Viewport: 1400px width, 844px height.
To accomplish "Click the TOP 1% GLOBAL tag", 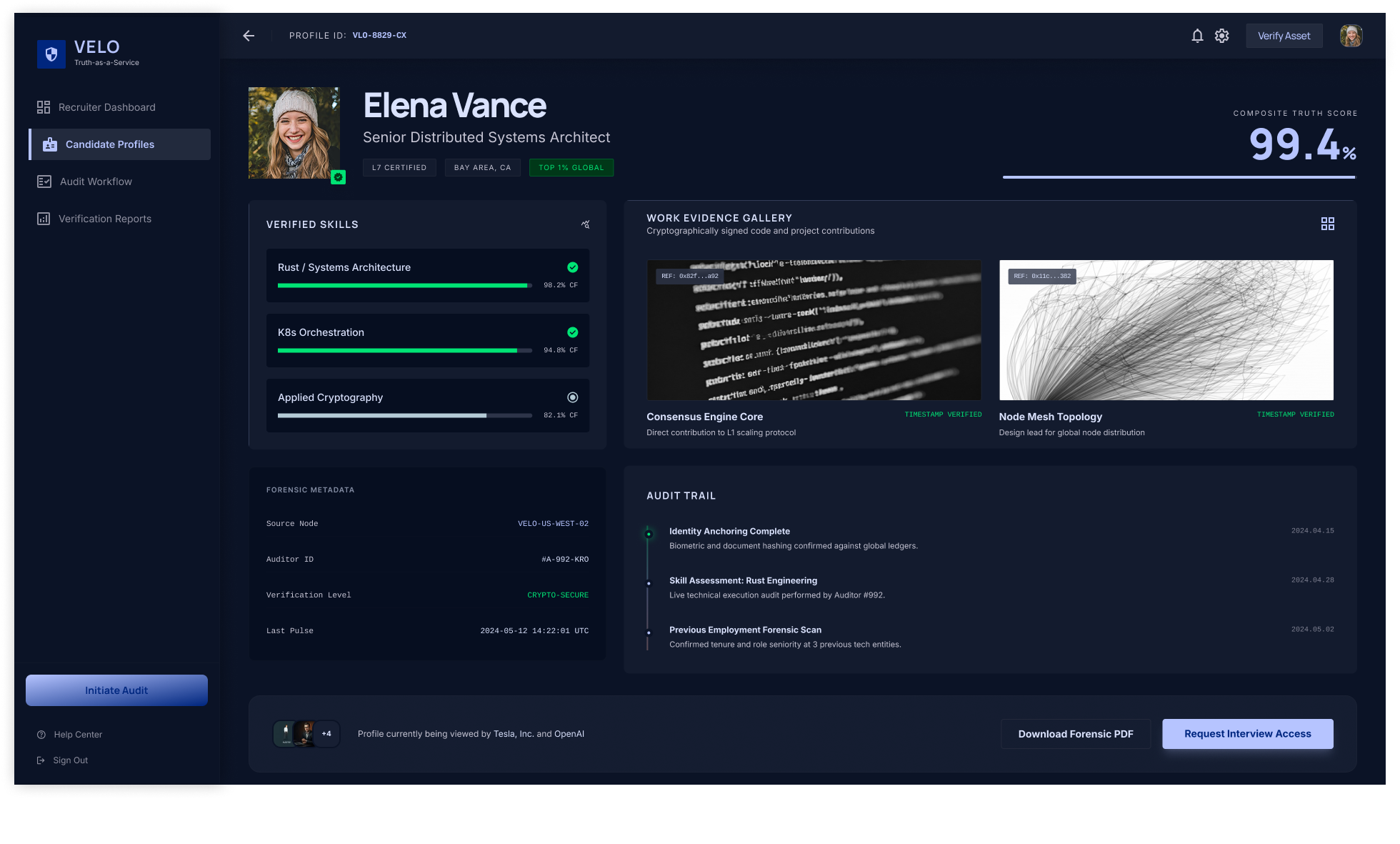I will (x=571, y=168).
